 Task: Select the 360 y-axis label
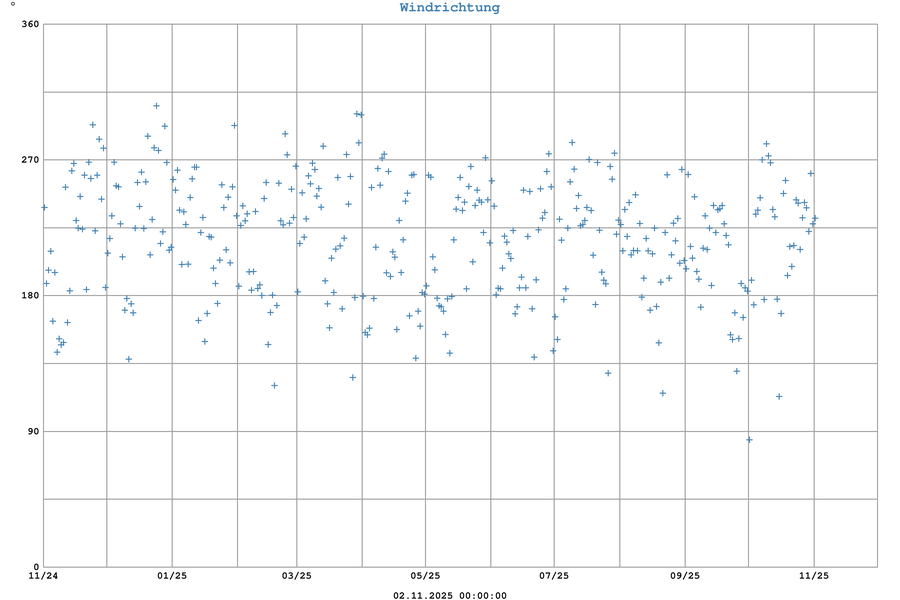coord(29,23)
